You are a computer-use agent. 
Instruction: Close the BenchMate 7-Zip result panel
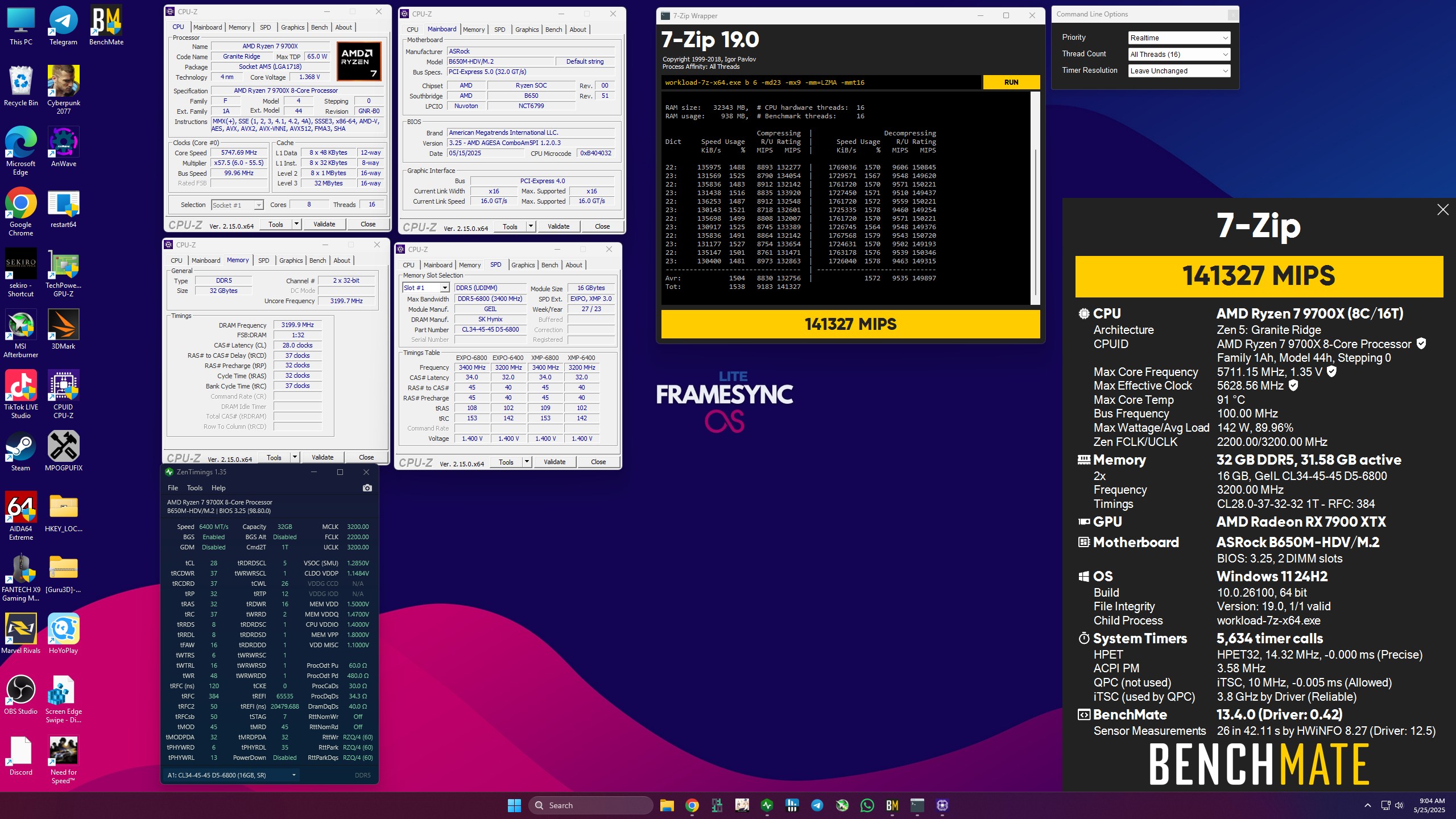click(1442, 210)
